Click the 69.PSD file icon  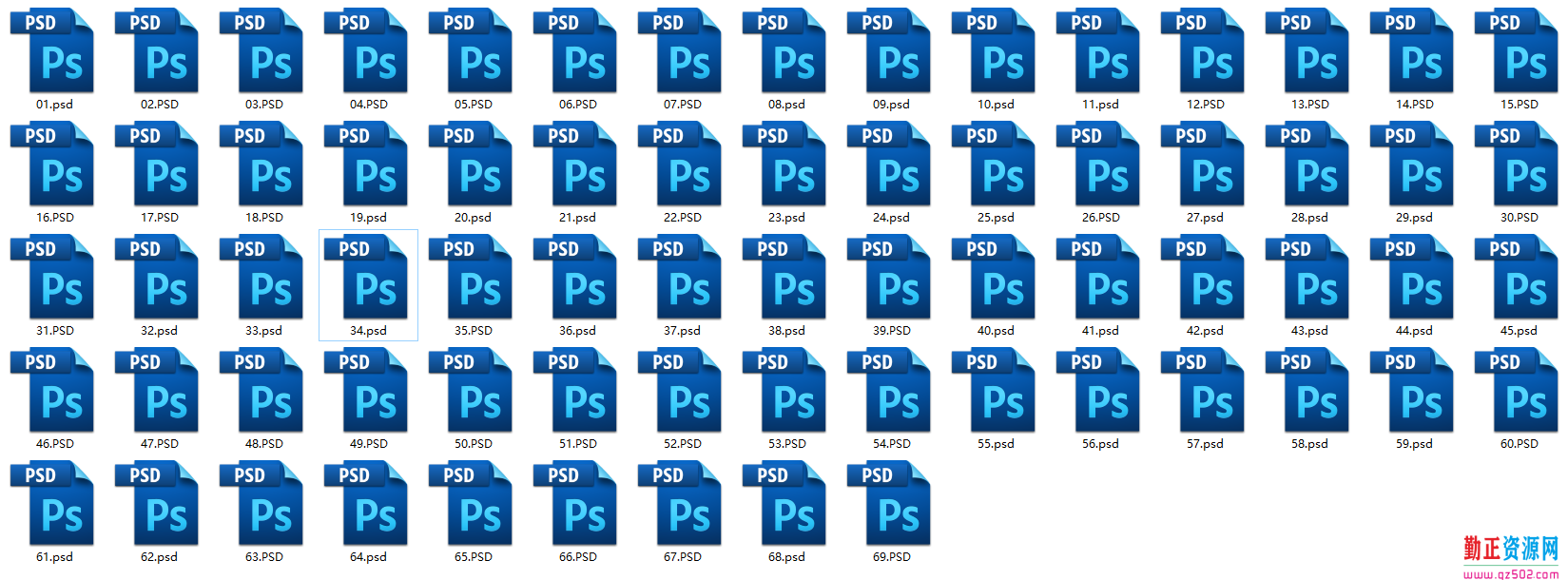[x=889, y=503]
